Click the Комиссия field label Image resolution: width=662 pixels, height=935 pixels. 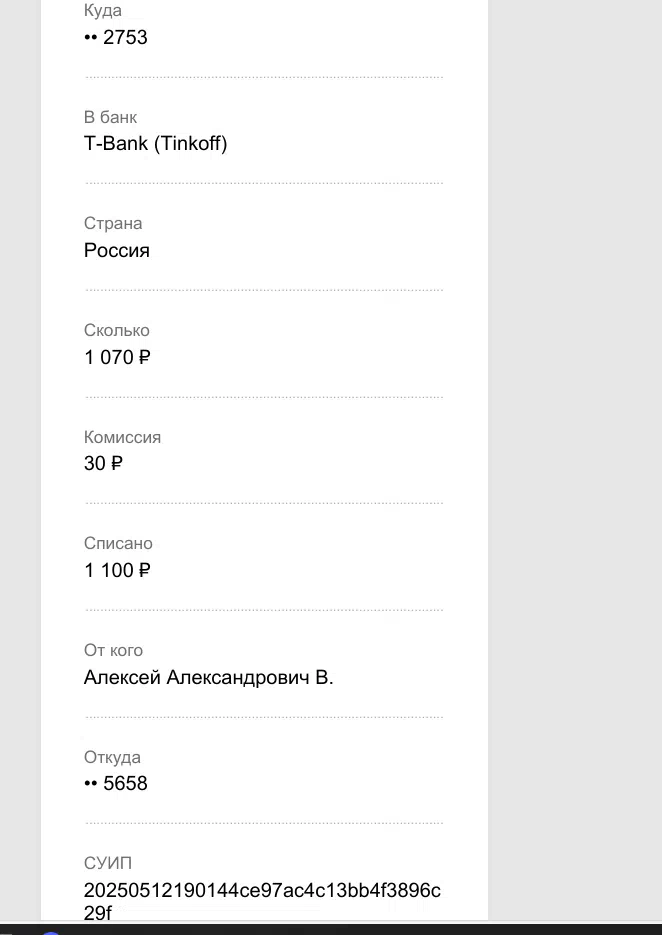(122, 437)
